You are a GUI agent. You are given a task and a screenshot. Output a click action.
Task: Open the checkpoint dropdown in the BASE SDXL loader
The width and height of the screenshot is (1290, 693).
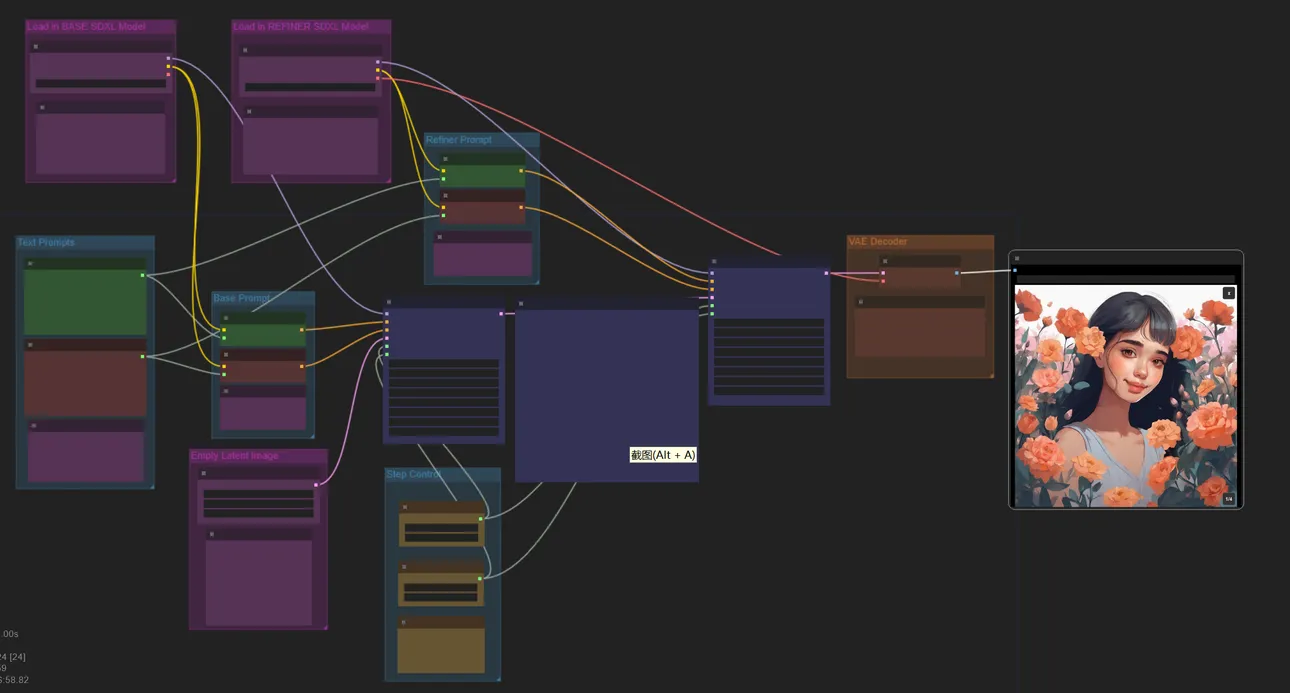click(x=100, y=84)
